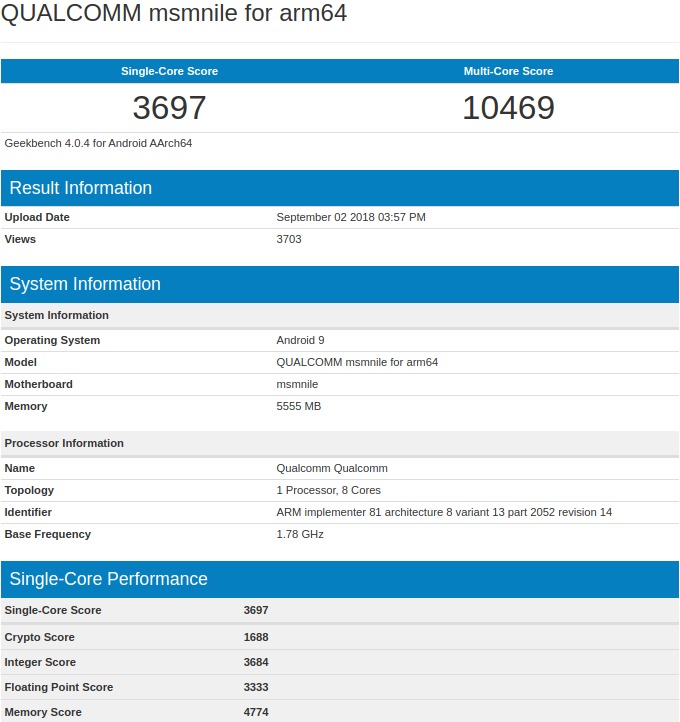Screen dimensions: 680x722
Task: Select the Topology value 1 Processor, 8 Cores
Action: [x=328, y=490]
